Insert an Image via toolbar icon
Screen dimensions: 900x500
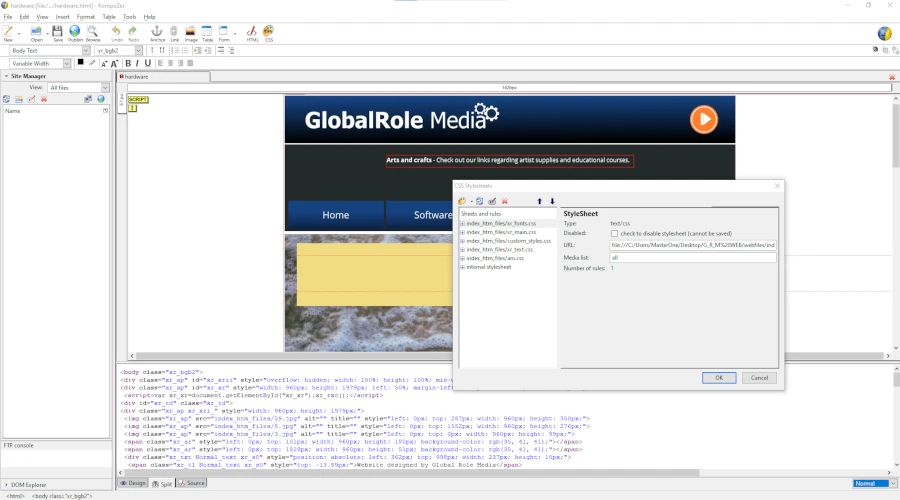[191, 31]
